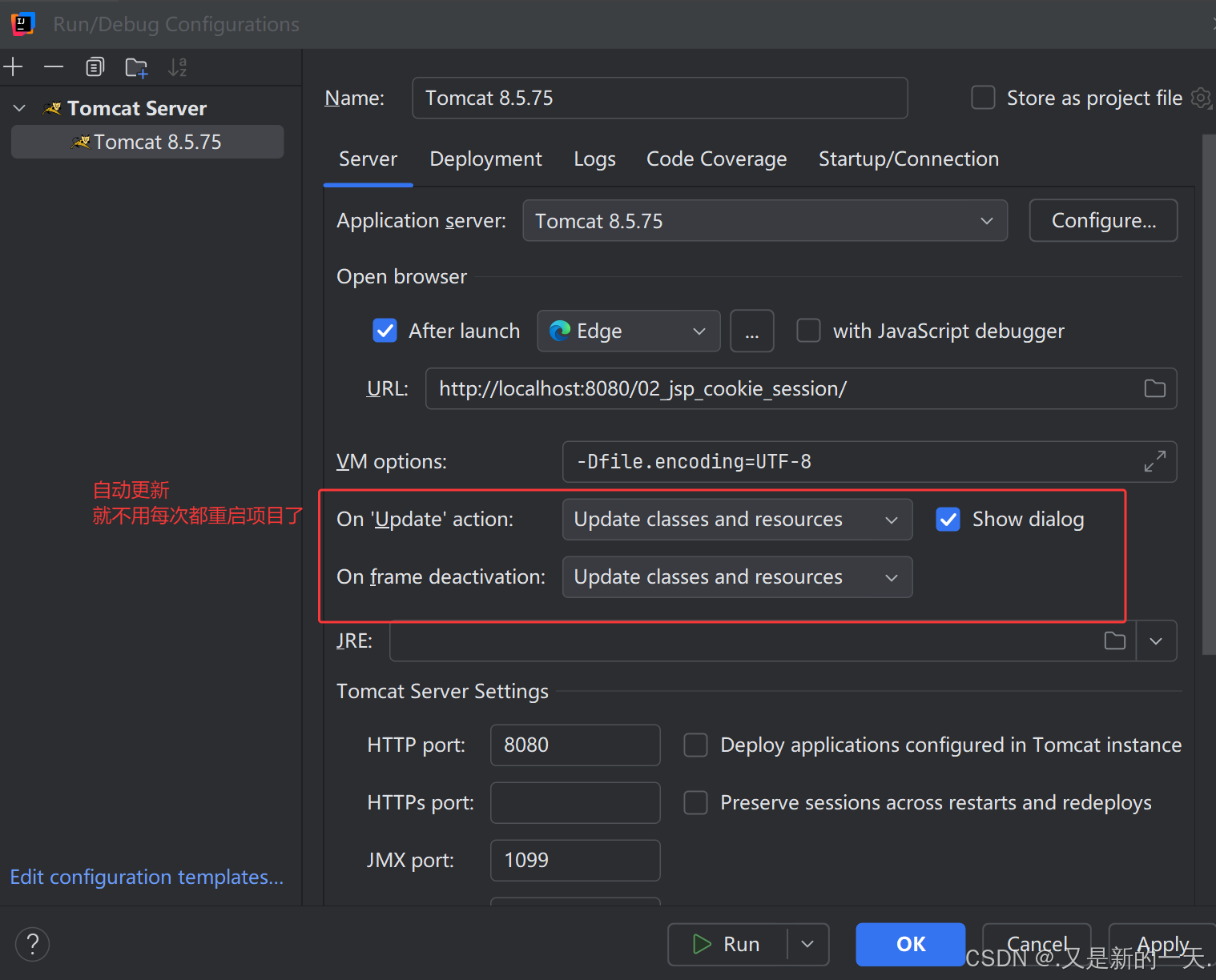The image size is (1216, 980).
Task: Switch to the Startup/Connection tab
Action: (x=908, y=159)
